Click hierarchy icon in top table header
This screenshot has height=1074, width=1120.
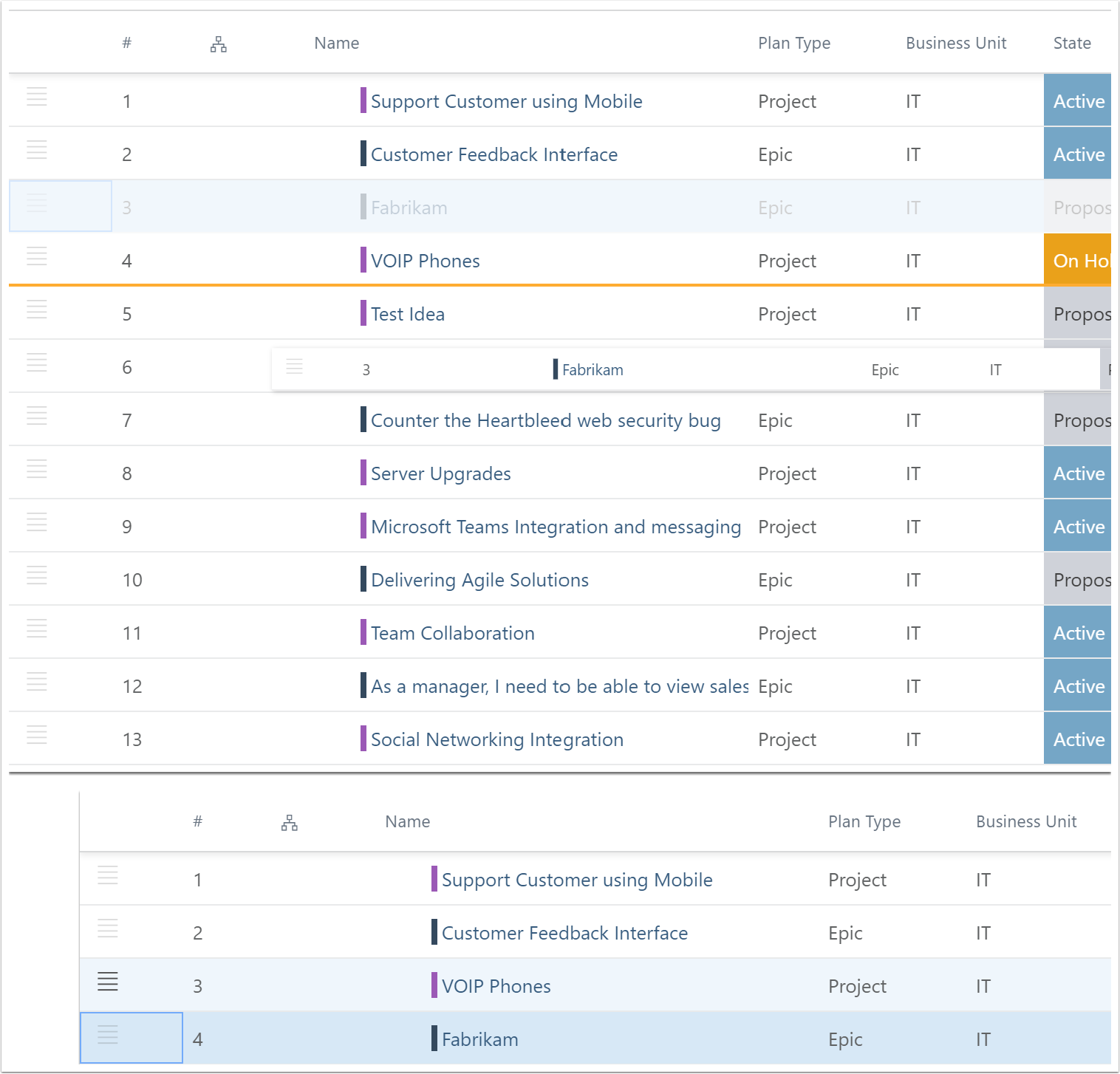coord(219,44)
